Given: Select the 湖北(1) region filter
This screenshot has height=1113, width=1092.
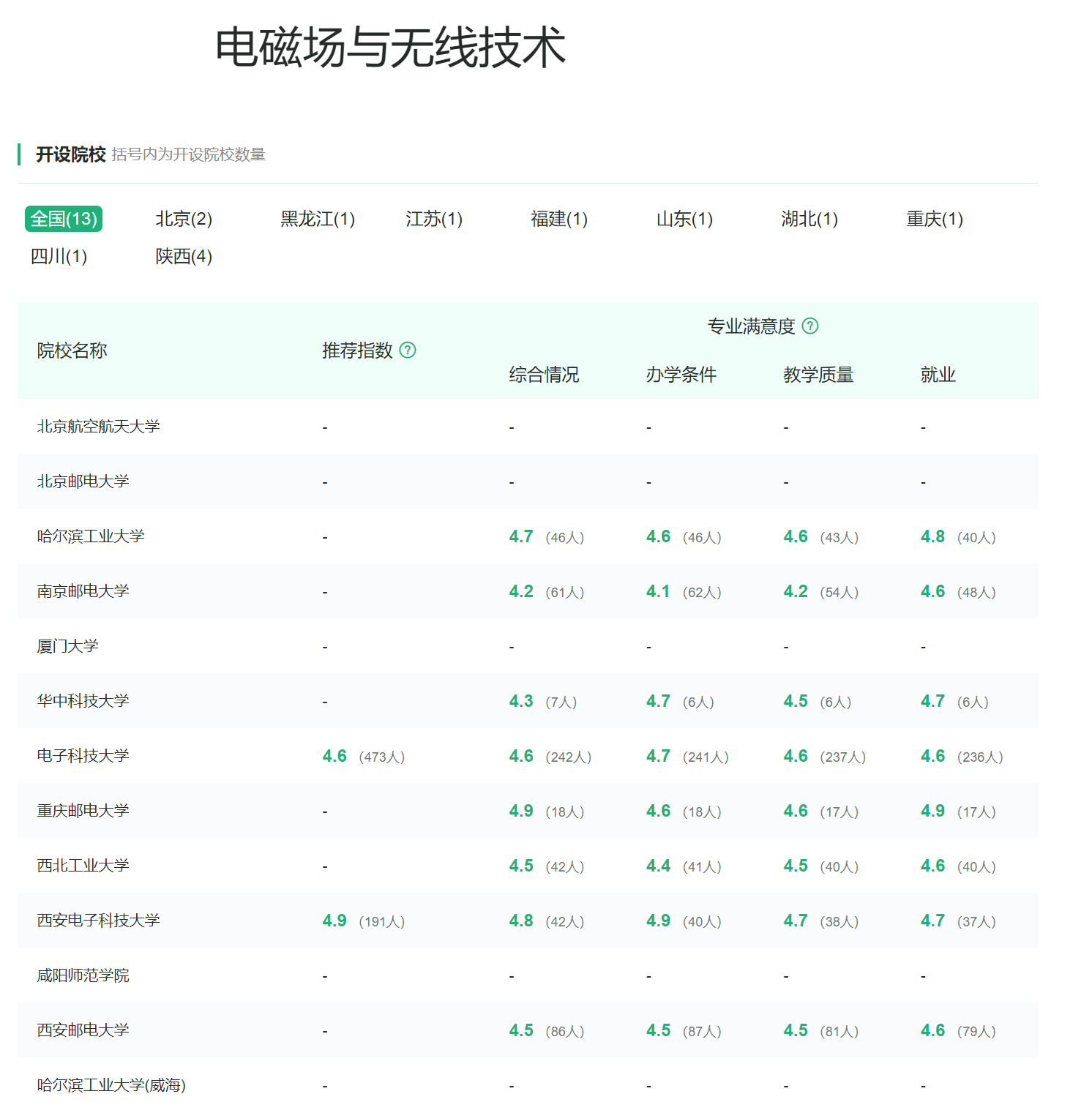Looking at the screenshot, I should coord(808,218).
